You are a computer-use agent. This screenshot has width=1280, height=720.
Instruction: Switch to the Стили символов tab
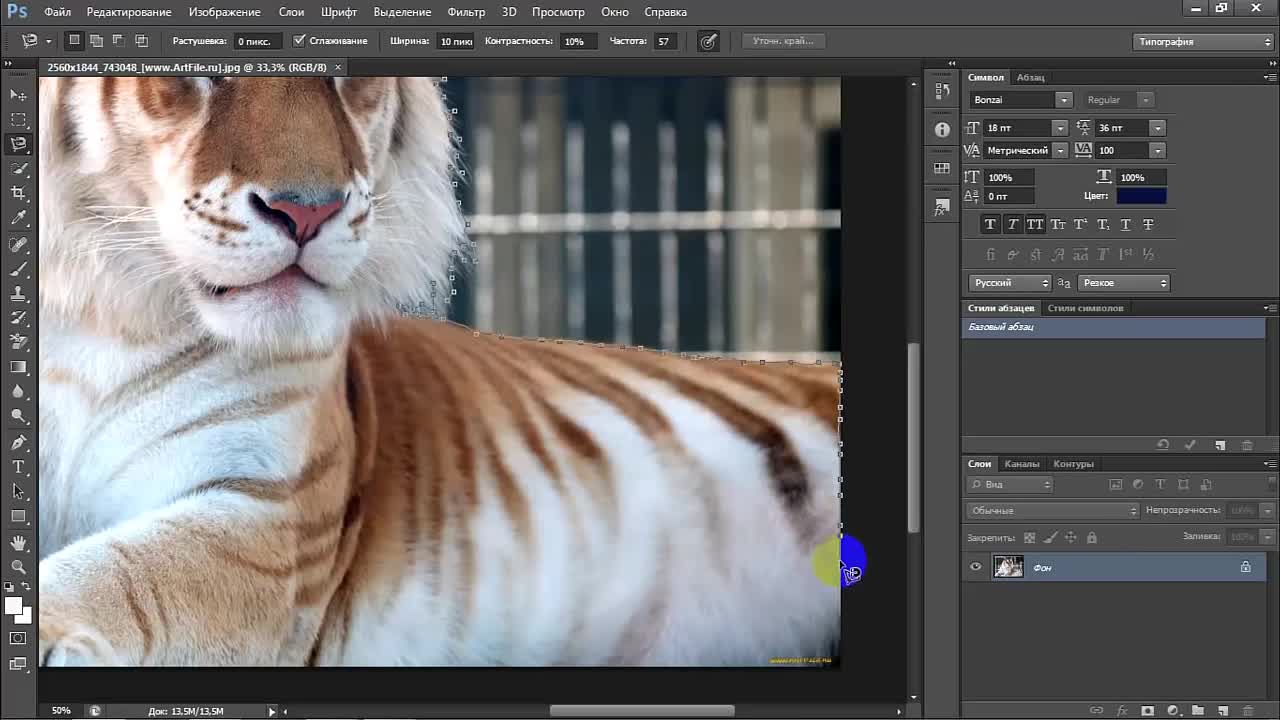point(1085,308)
